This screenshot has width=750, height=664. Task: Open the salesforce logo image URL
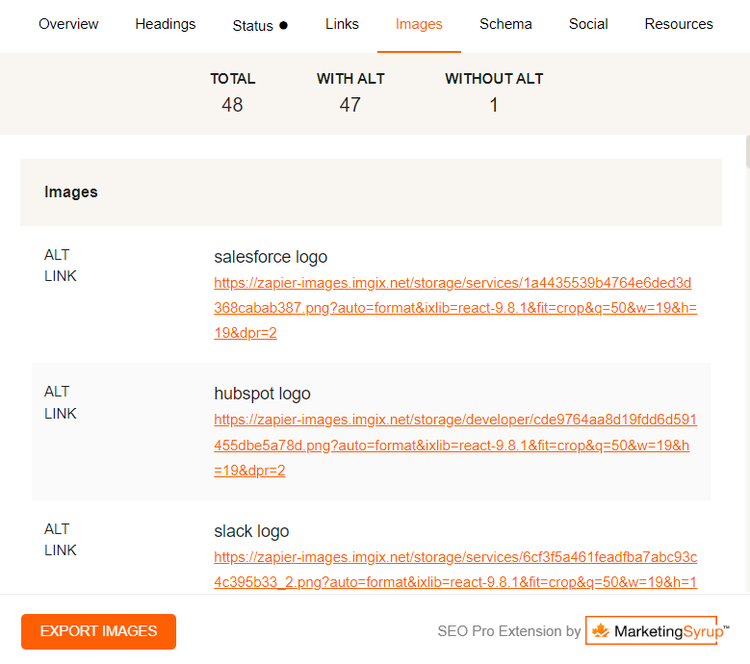(455, 308)
